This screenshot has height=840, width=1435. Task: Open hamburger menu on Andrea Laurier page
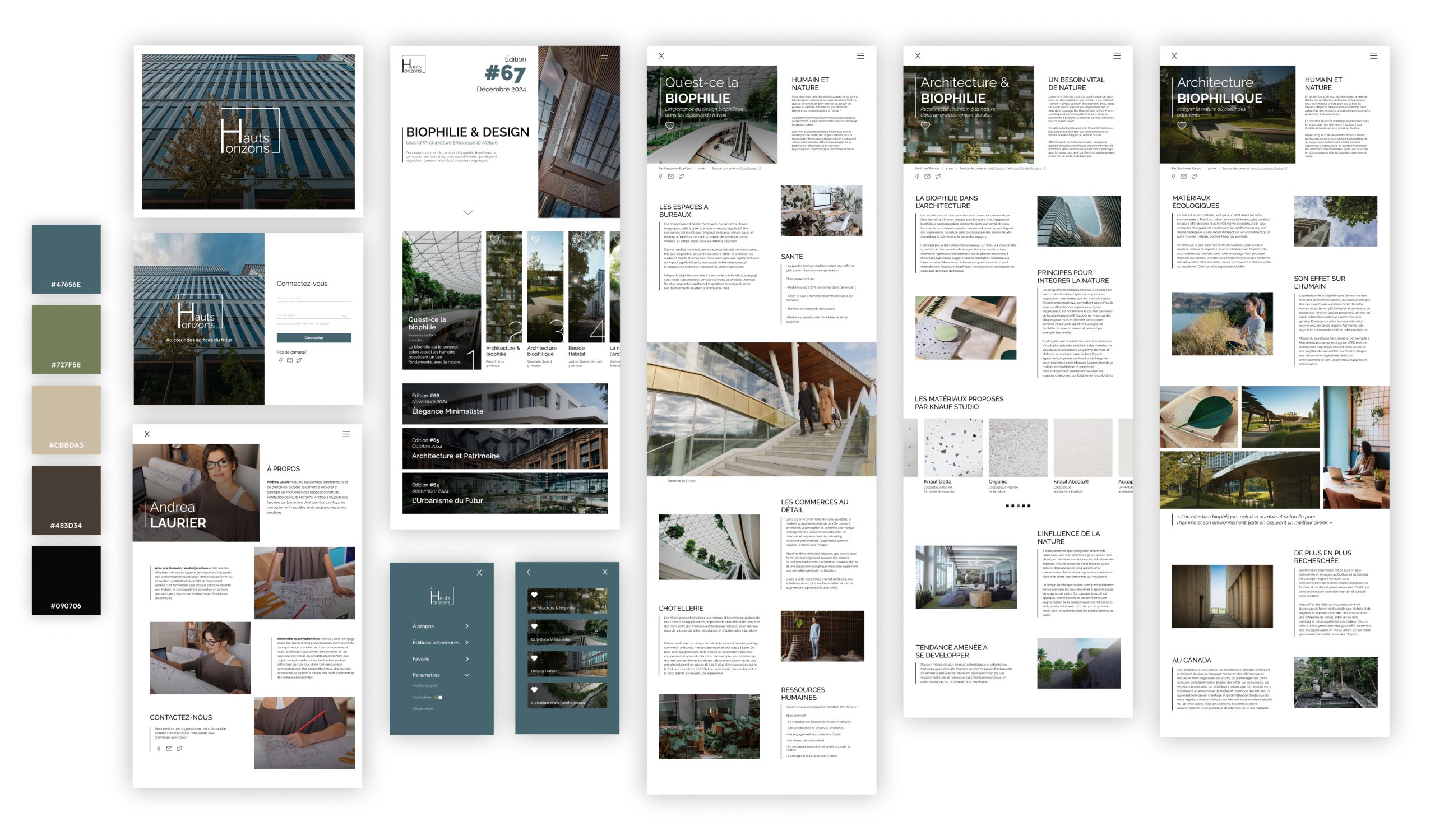click(346, 434)
